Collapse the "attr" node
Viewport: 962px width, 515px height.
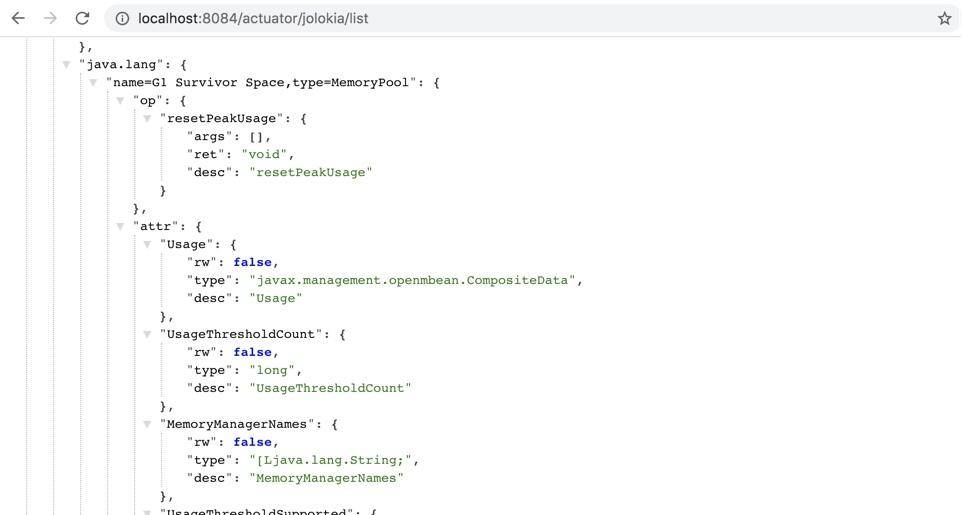pyautogui.click(x=121, y=227)
